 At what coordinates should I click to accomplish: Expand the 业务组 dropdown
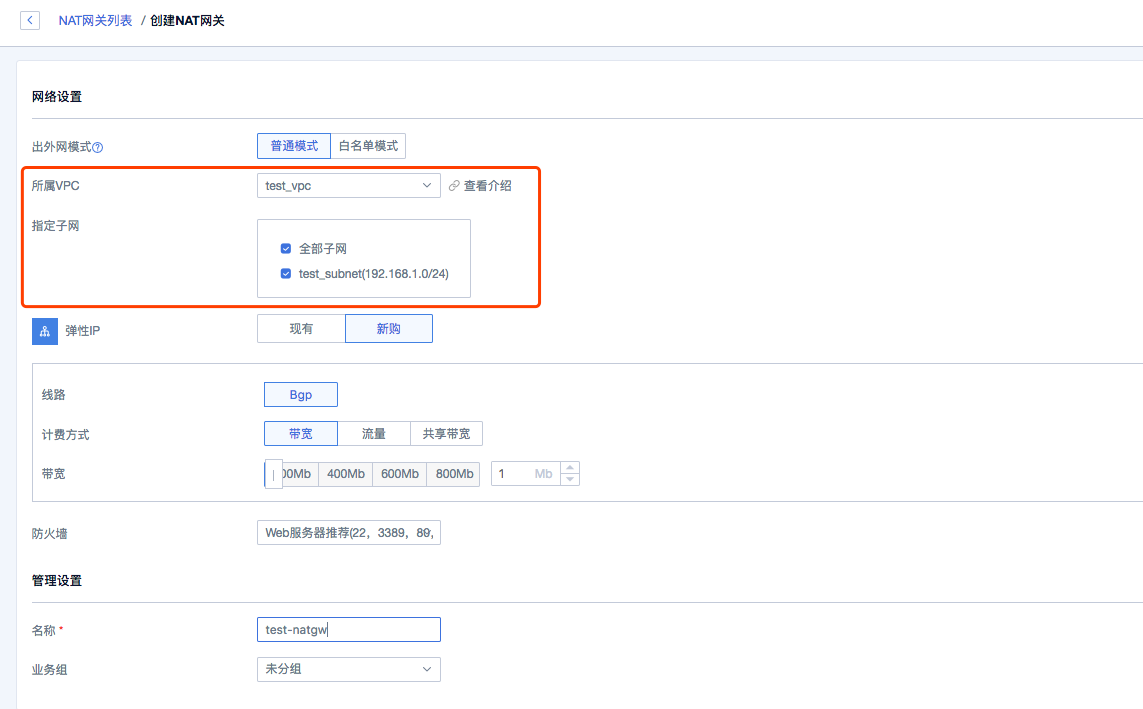click(348, 668)
